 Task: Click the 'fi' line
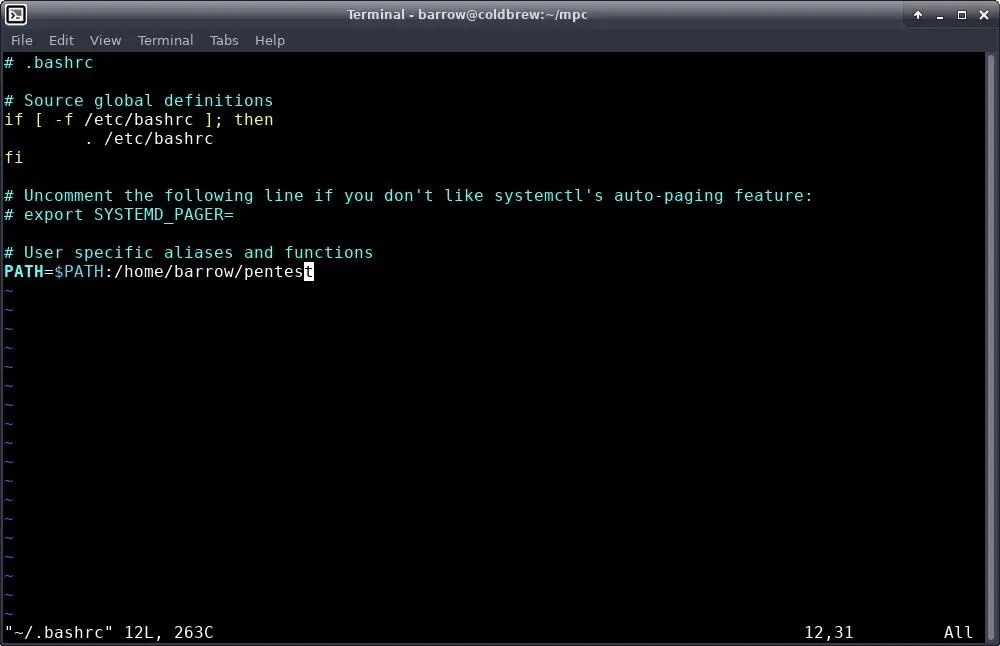pyautogui.click(x=13, y=158)
